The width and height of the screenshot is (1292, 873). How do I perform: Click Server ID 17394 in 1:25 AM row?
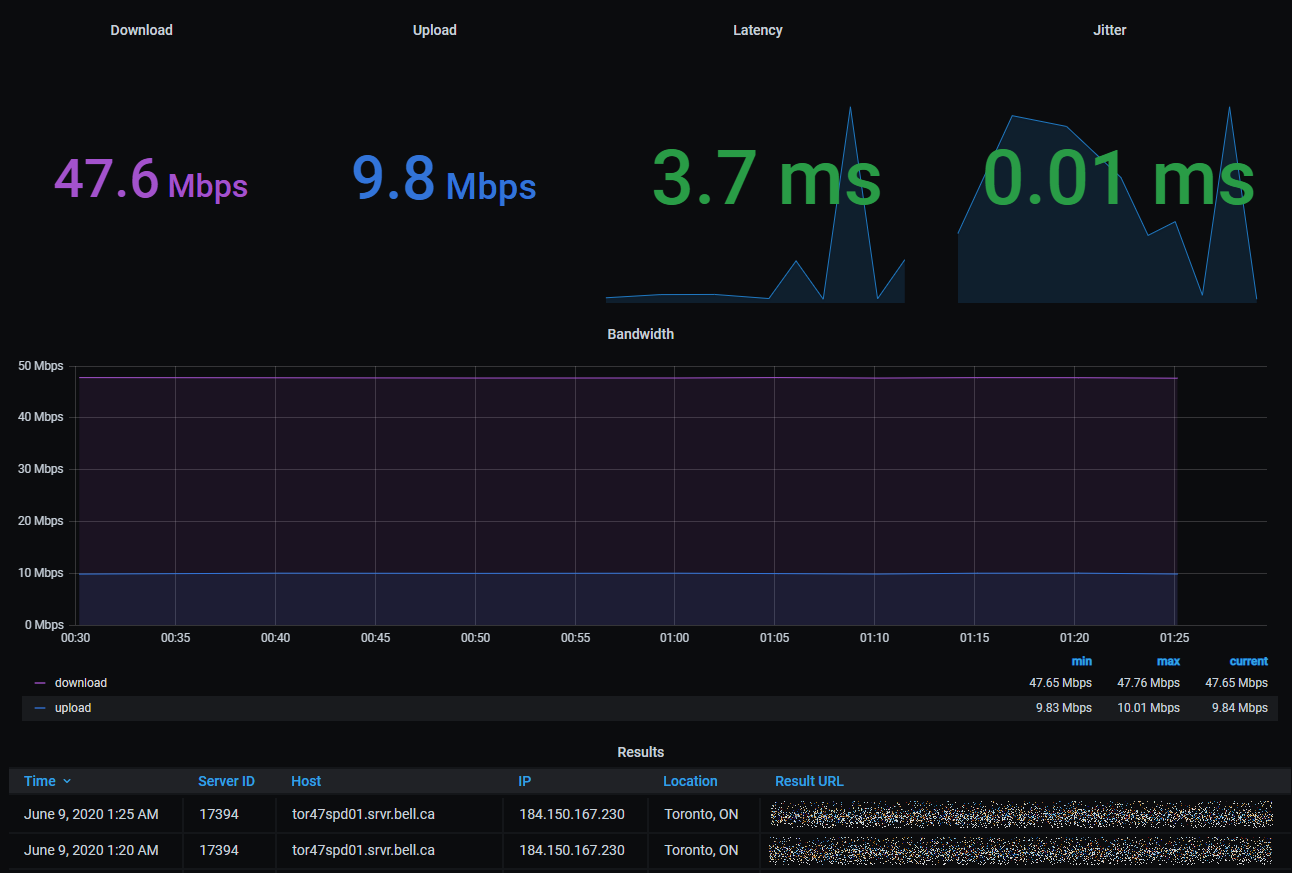(x=219, y=814)
